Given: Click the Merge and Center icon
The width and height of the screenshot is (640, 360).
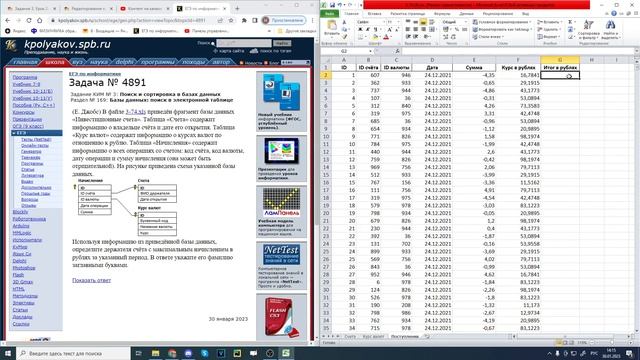Looking at the screenshot, I should pos(433,29).
